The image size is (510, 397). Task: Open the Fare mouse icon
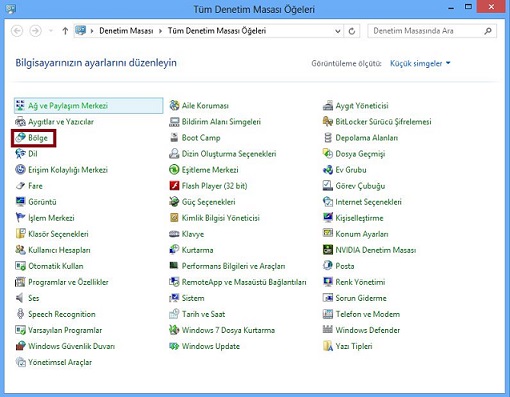click(x=20, y=186)
